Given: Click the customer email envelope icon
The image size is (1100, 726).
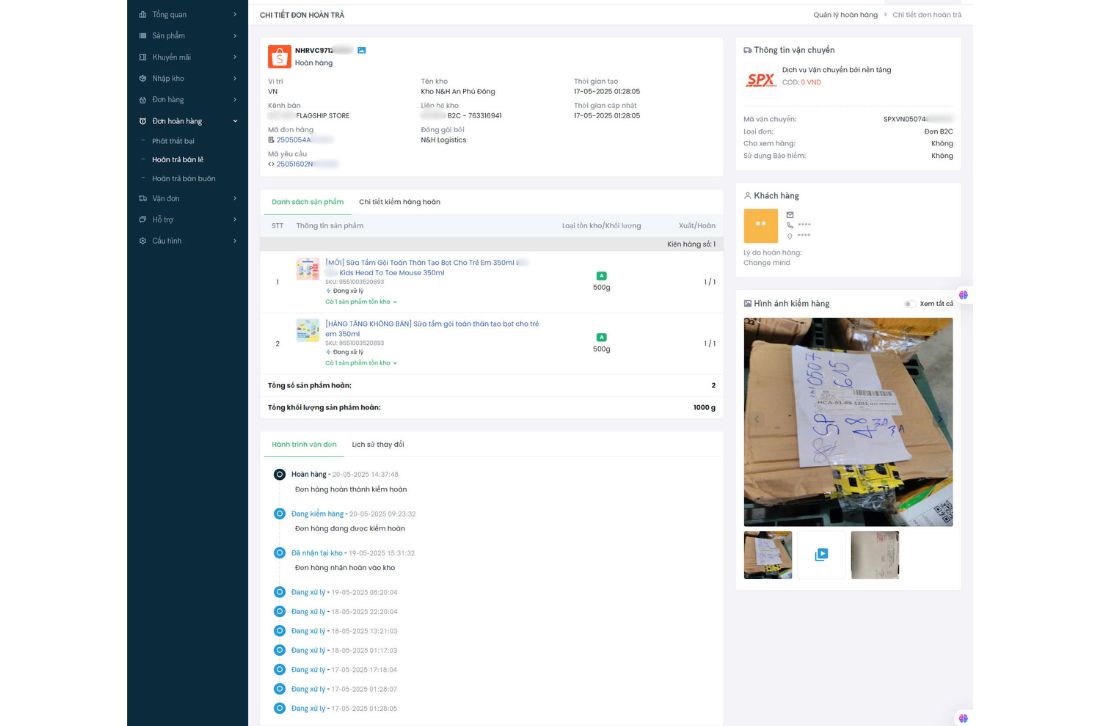Looking at the screenshot, I should point(790,215).
